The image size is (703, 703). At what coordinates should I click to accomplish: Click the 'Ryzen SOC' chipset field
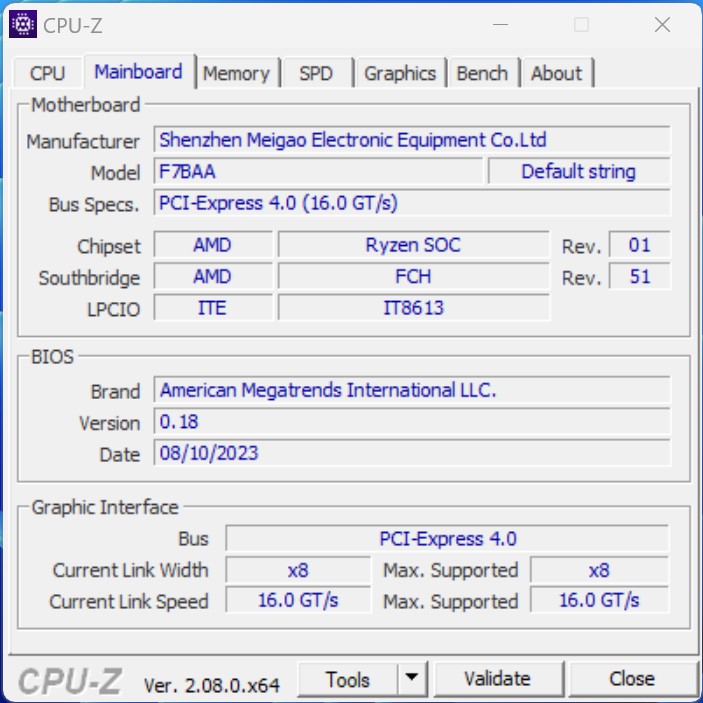413,245
